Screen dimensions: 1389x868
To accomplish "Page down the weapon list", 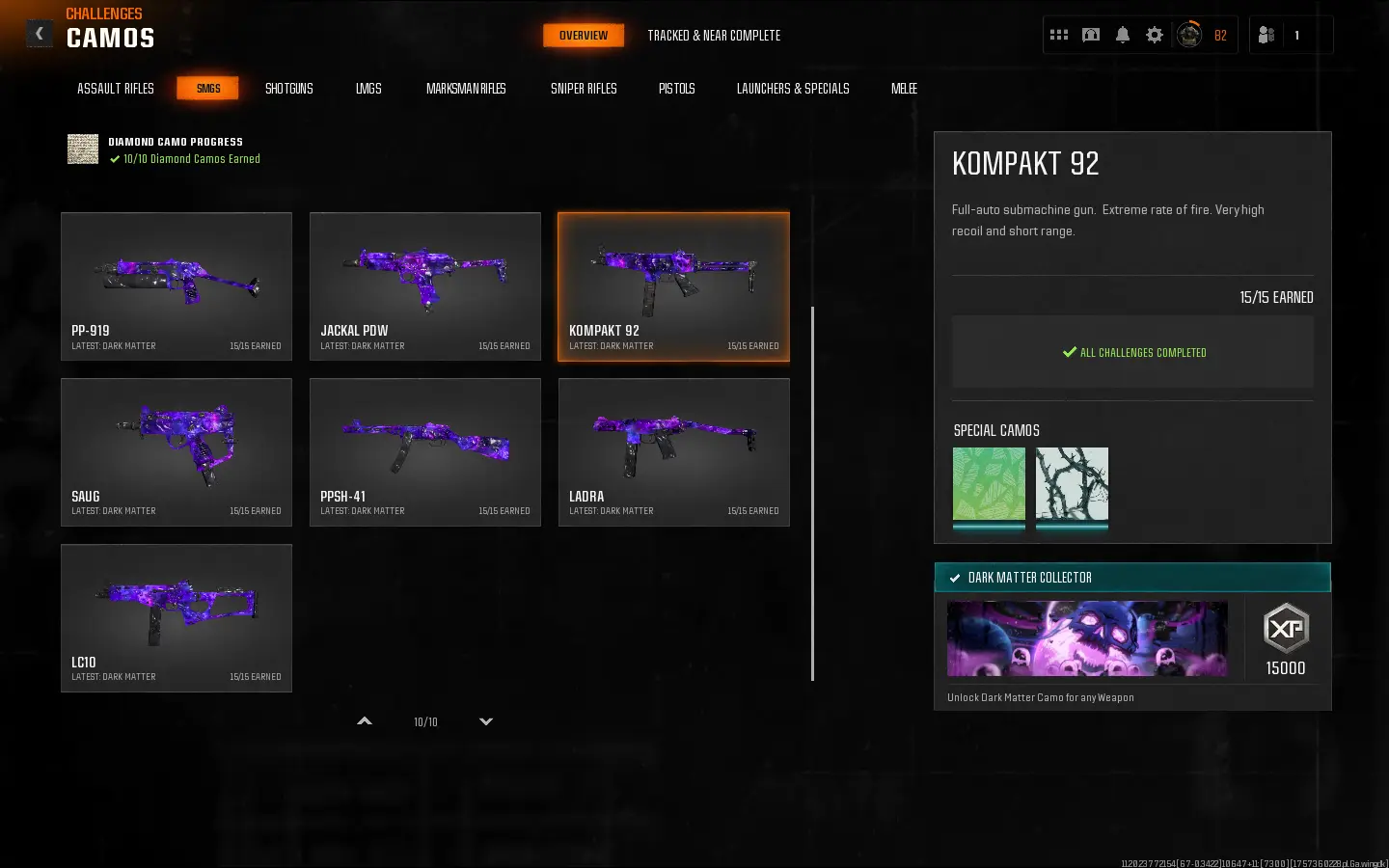I will point(486,721).
